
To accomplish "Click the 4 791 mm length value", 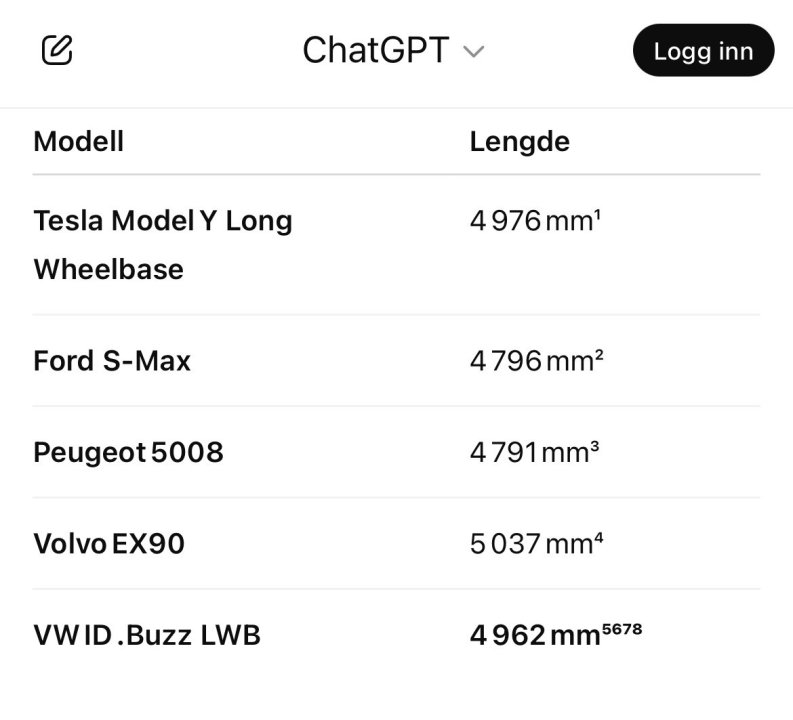I will click(529, 452).
